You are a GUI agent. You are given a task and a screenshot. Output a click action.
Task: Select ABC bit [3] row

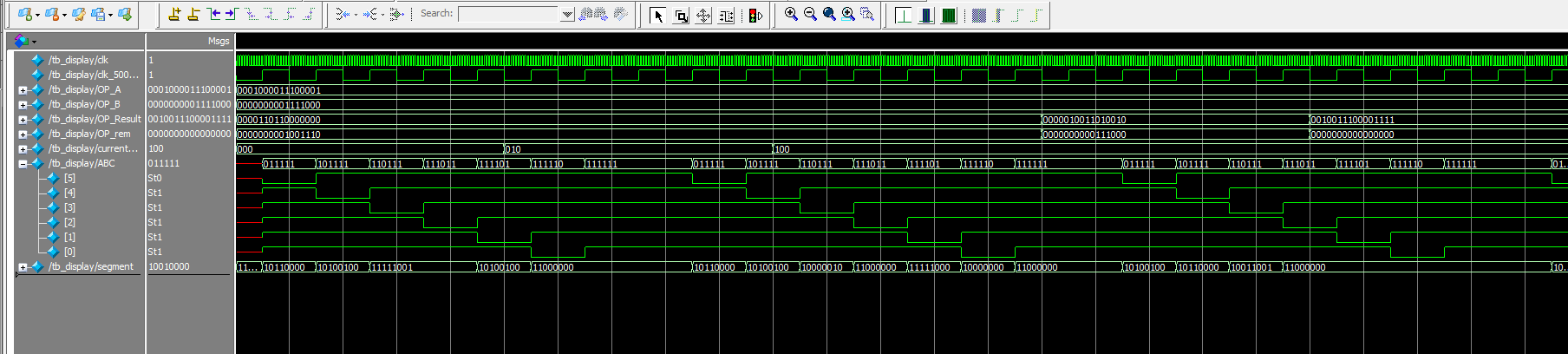tap(69, 207)
